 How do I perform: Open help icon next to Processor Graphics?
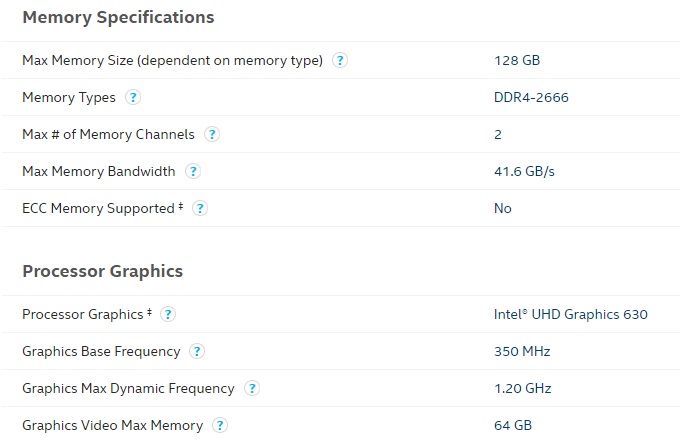(168, 314)
